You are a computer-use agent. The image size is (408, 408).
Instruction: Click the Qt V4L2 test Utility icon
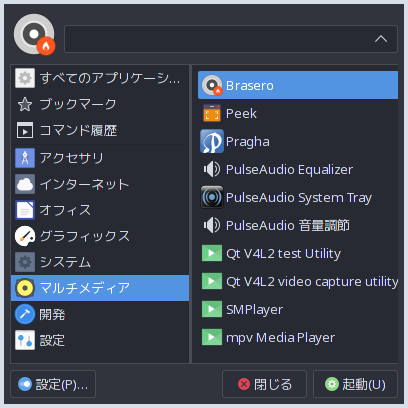tap(212, 253)
